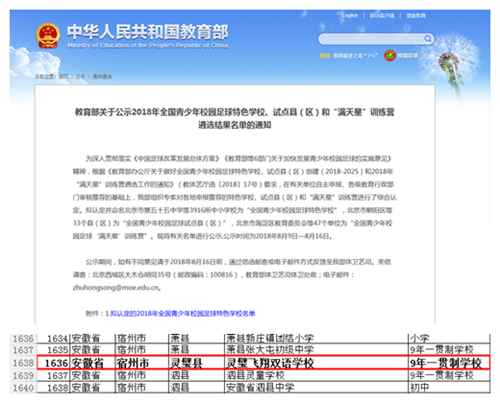Select spreadsheet row header 1640
Viewport: 500px width, 403px height.
23,388
